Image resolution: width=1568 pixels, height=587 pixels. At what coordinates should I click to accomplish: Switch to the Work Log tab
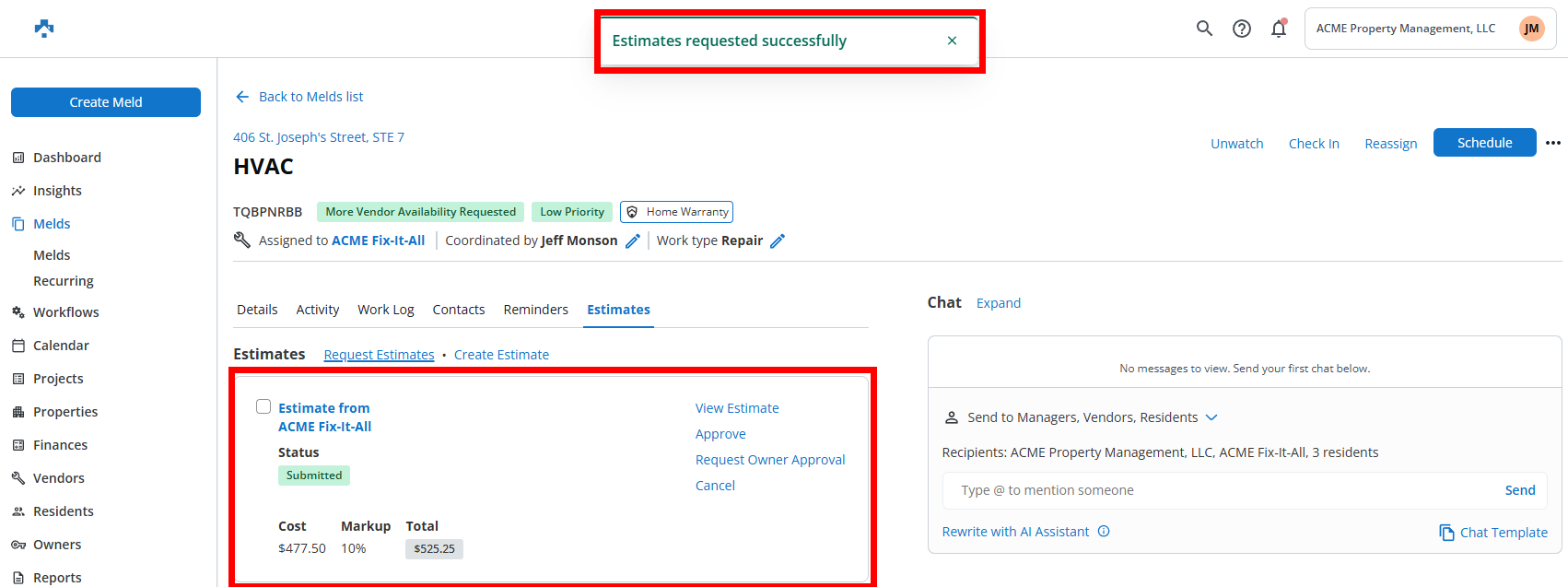tap(386, 310)
